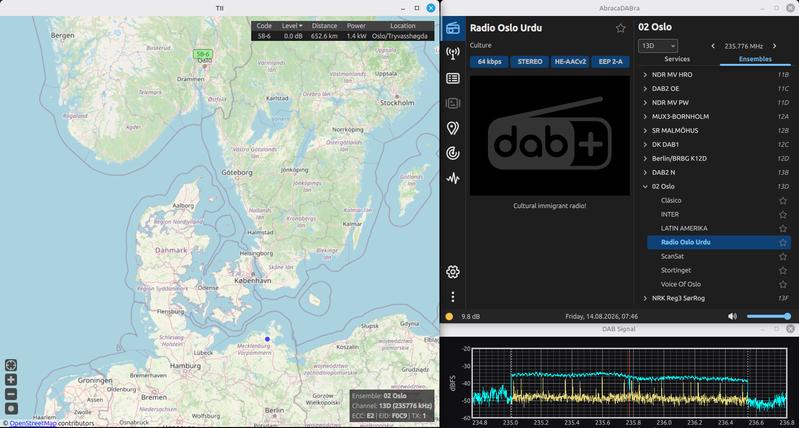Toggle favorite star for ScanSat
Image resolution: width=799 pixels, height=428 pixels.
[x=783, y=256]
